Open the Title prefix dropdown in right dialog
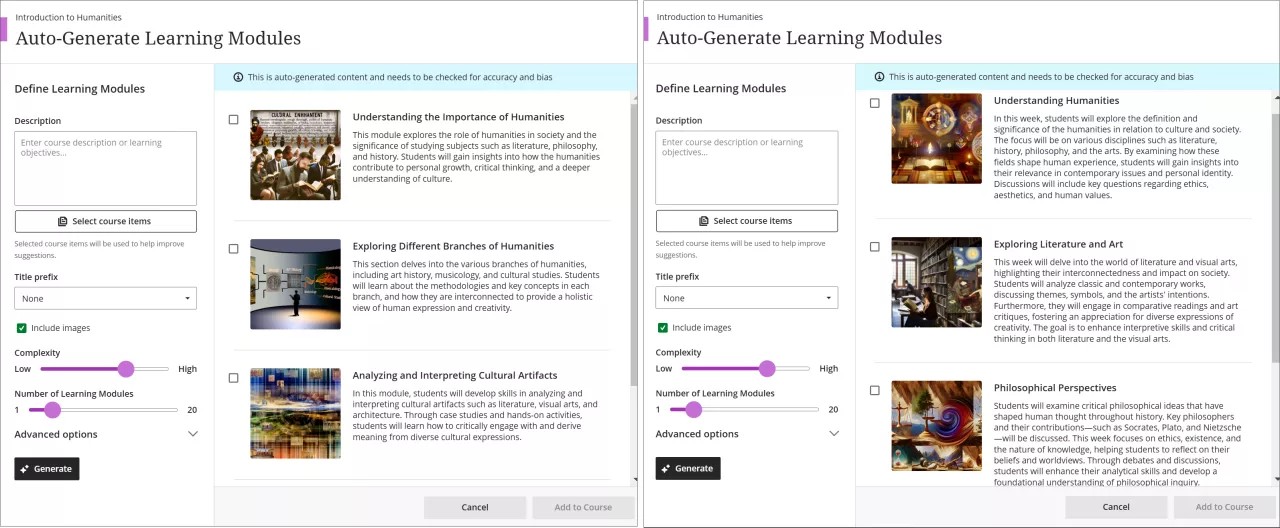1280x528 pixels. click(x=746, y=298)
